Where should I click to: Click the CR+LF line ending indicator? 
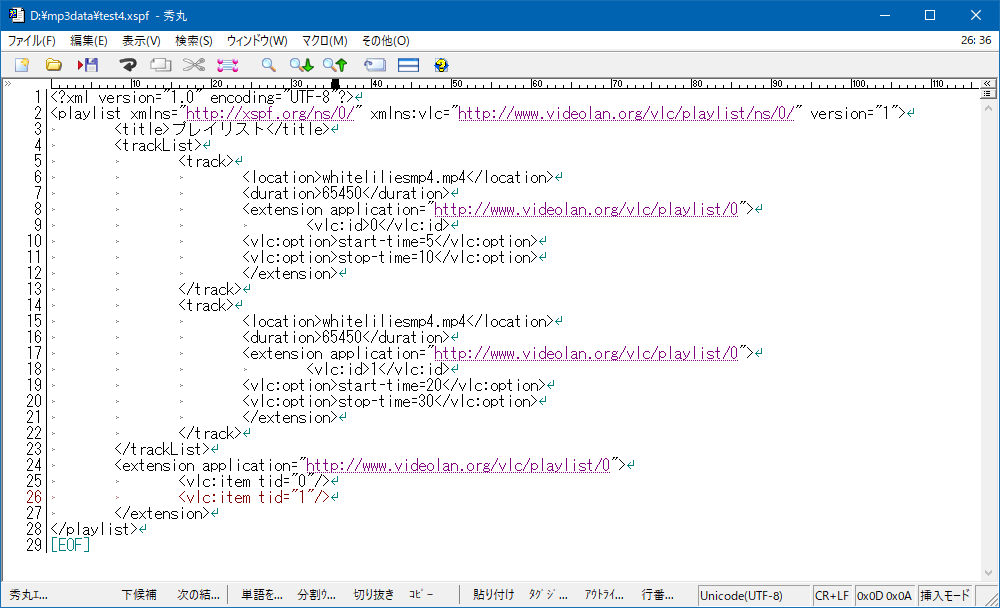[x=832, y=596]
